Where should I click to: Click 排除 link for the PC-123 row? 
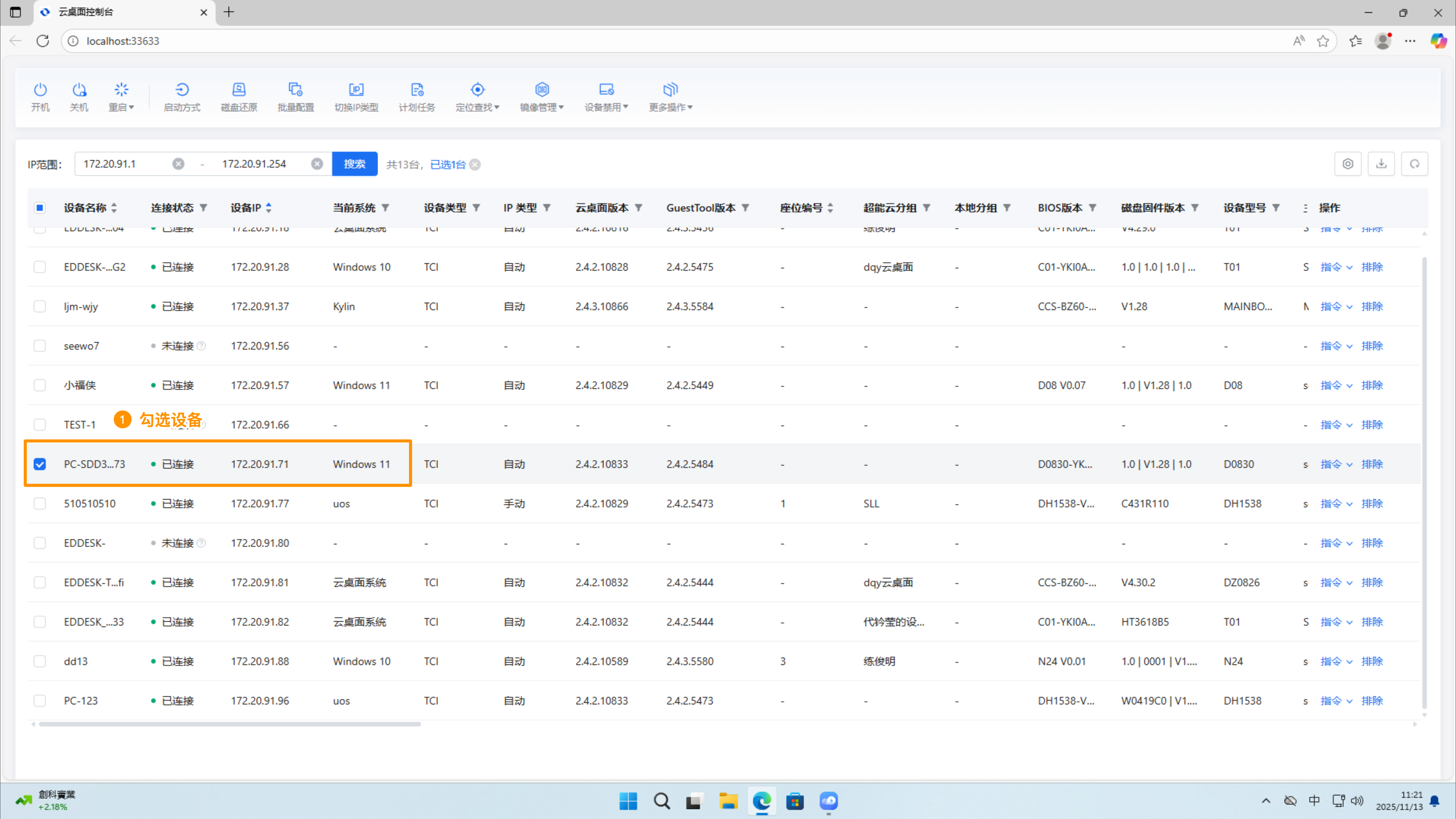1372,701
